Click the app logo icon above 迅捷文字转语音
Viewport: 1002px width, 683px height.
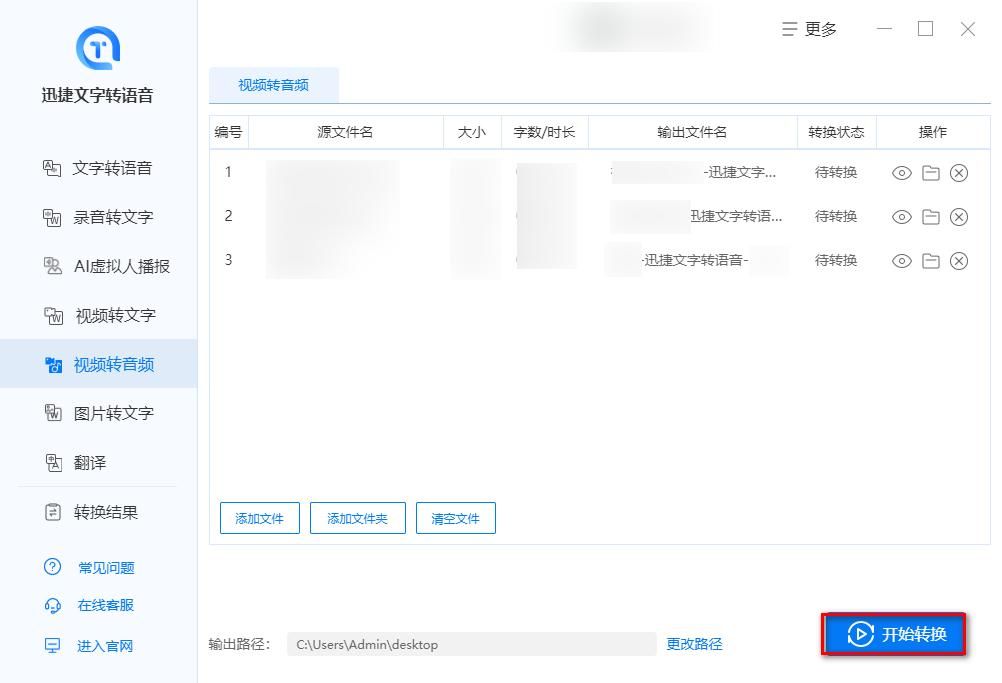coord(98,48)
